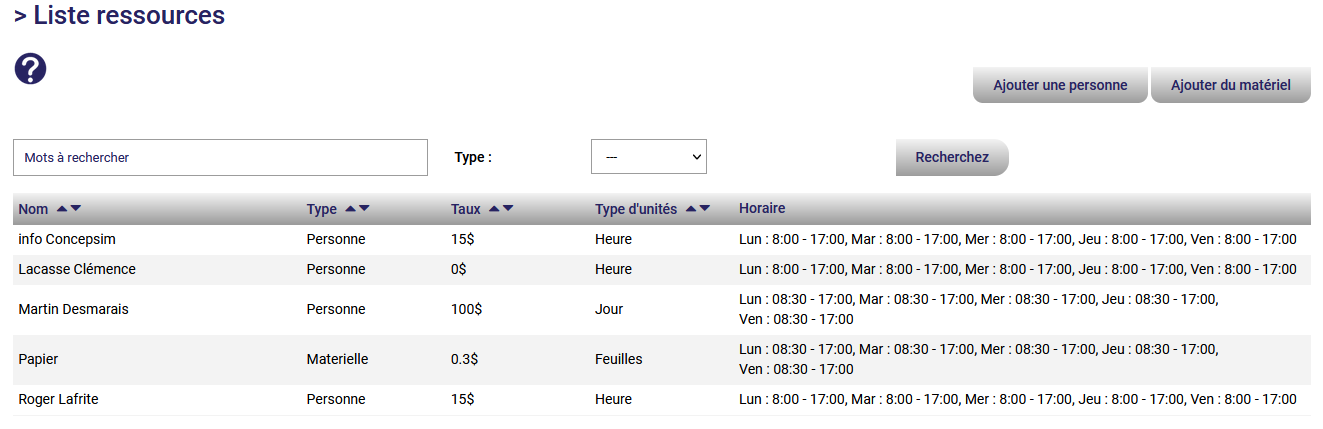Image resolution: width=1323 pixels, height=429 pixels.
Task: Open the help question mark icon
Action: pyautogui.click(x=30, y=69)
